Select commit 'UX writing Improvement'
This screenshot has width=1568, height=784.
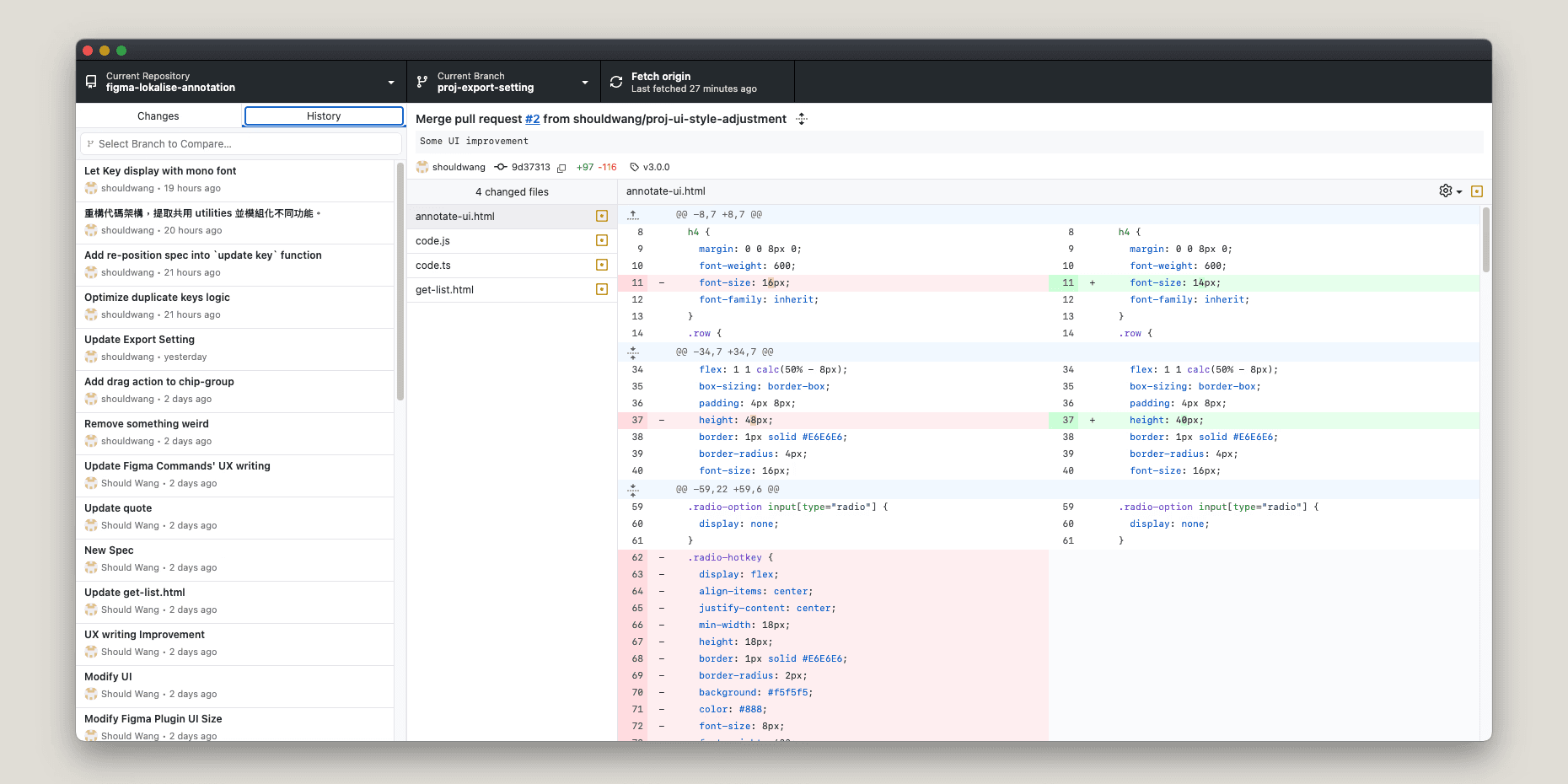coord(235,644)
